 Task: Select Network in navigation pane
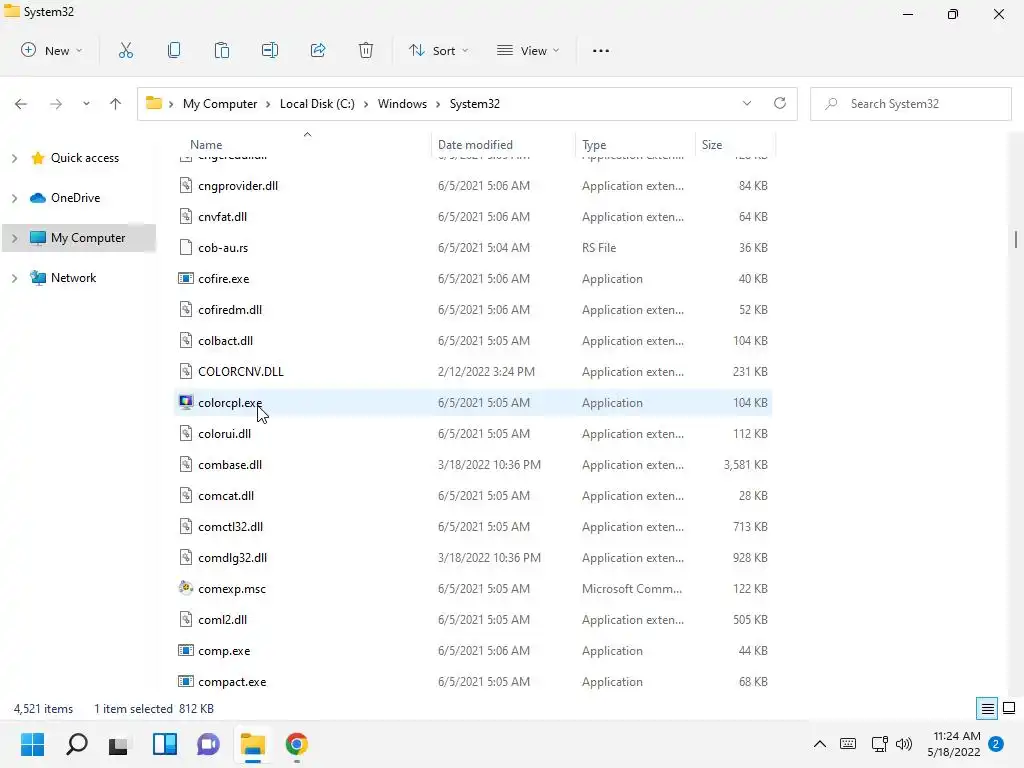click(x=74, y=278)
